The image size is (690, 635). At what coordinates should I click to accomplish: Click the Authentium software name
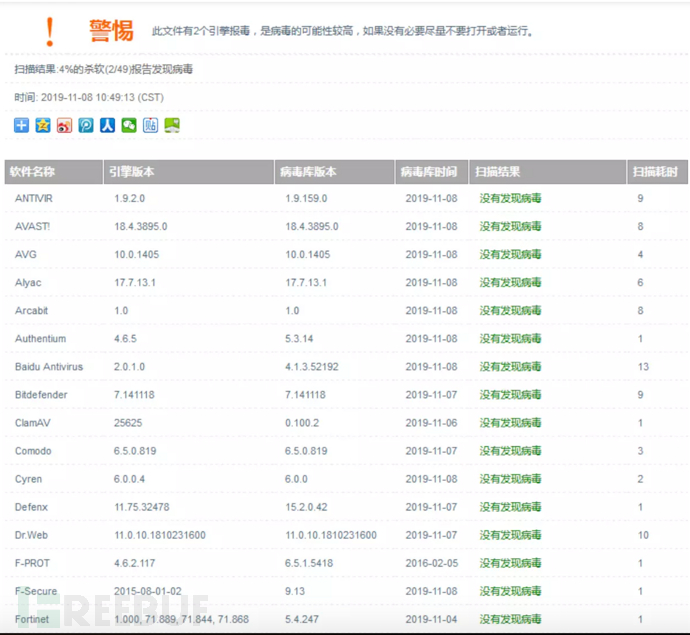40,339
